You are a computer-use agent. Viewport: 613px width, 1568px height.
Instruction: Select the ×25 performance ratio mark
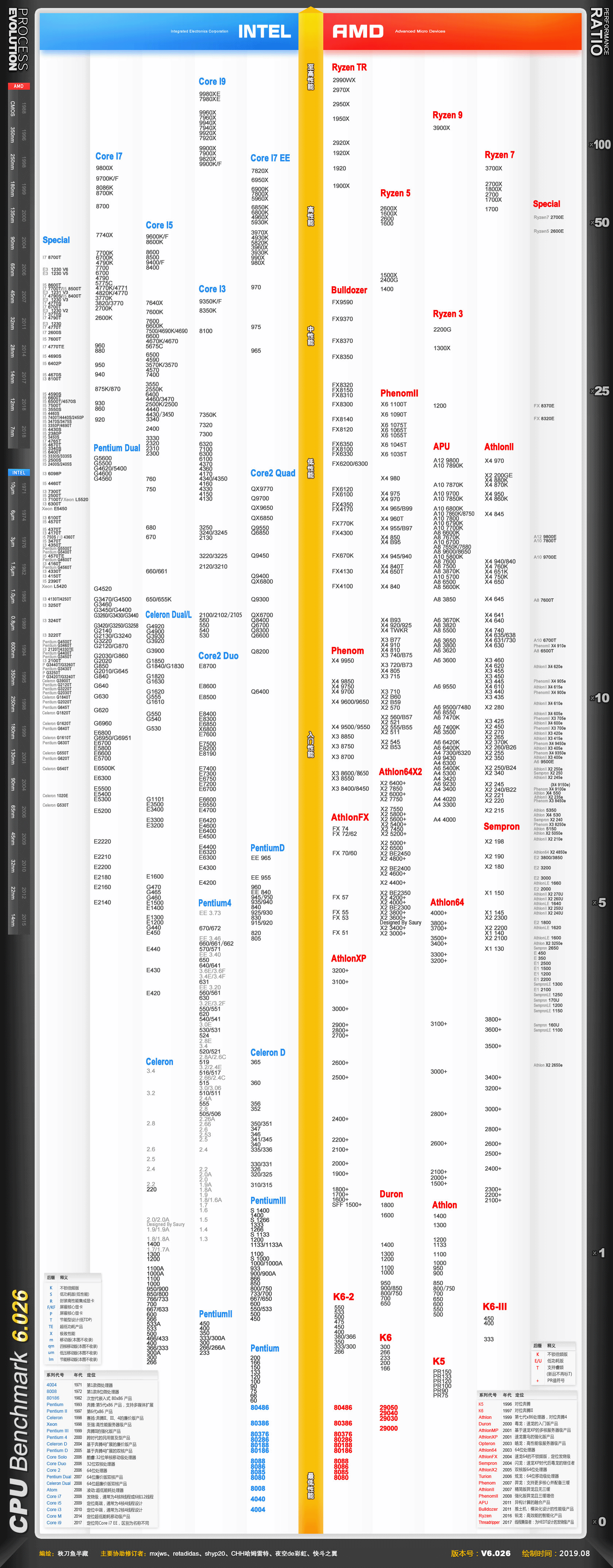coord(600,391)
